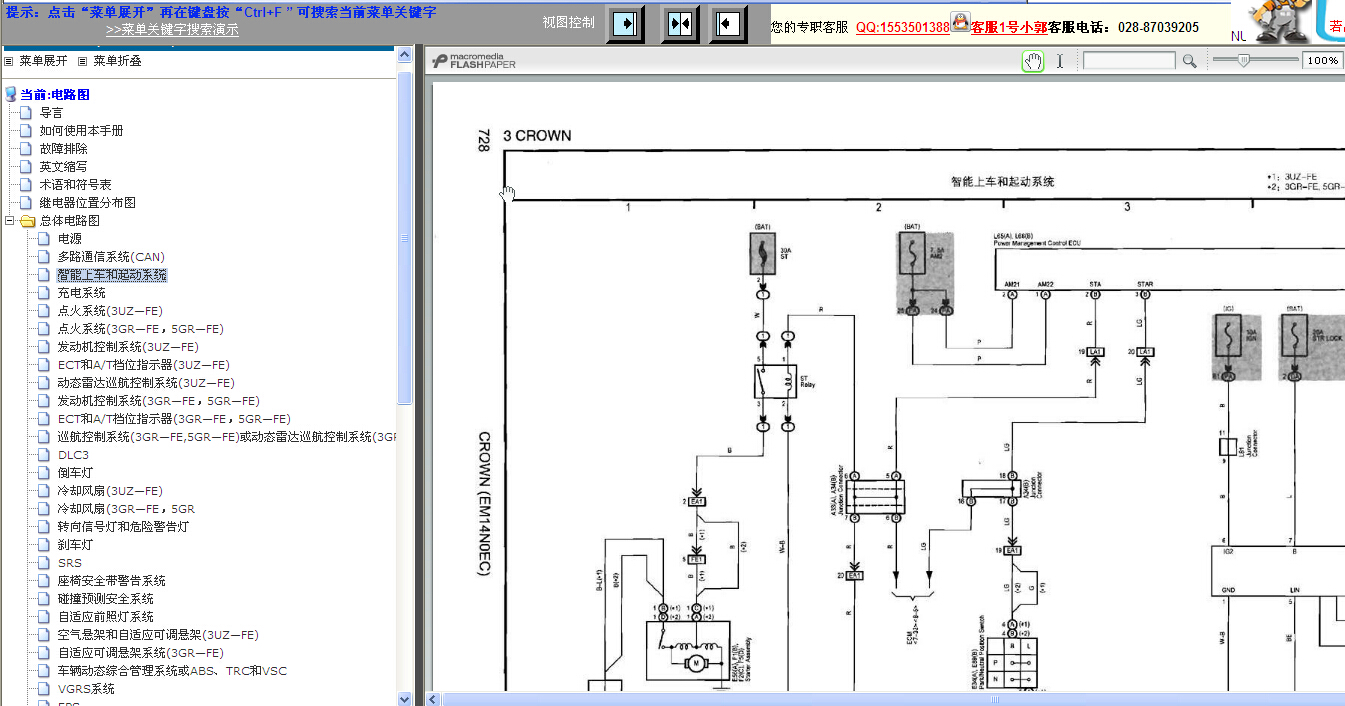The height and width of the screenshot is (706, 1345).
Task: Click the 当前:电路图 root computer icon
Action: 11,94
